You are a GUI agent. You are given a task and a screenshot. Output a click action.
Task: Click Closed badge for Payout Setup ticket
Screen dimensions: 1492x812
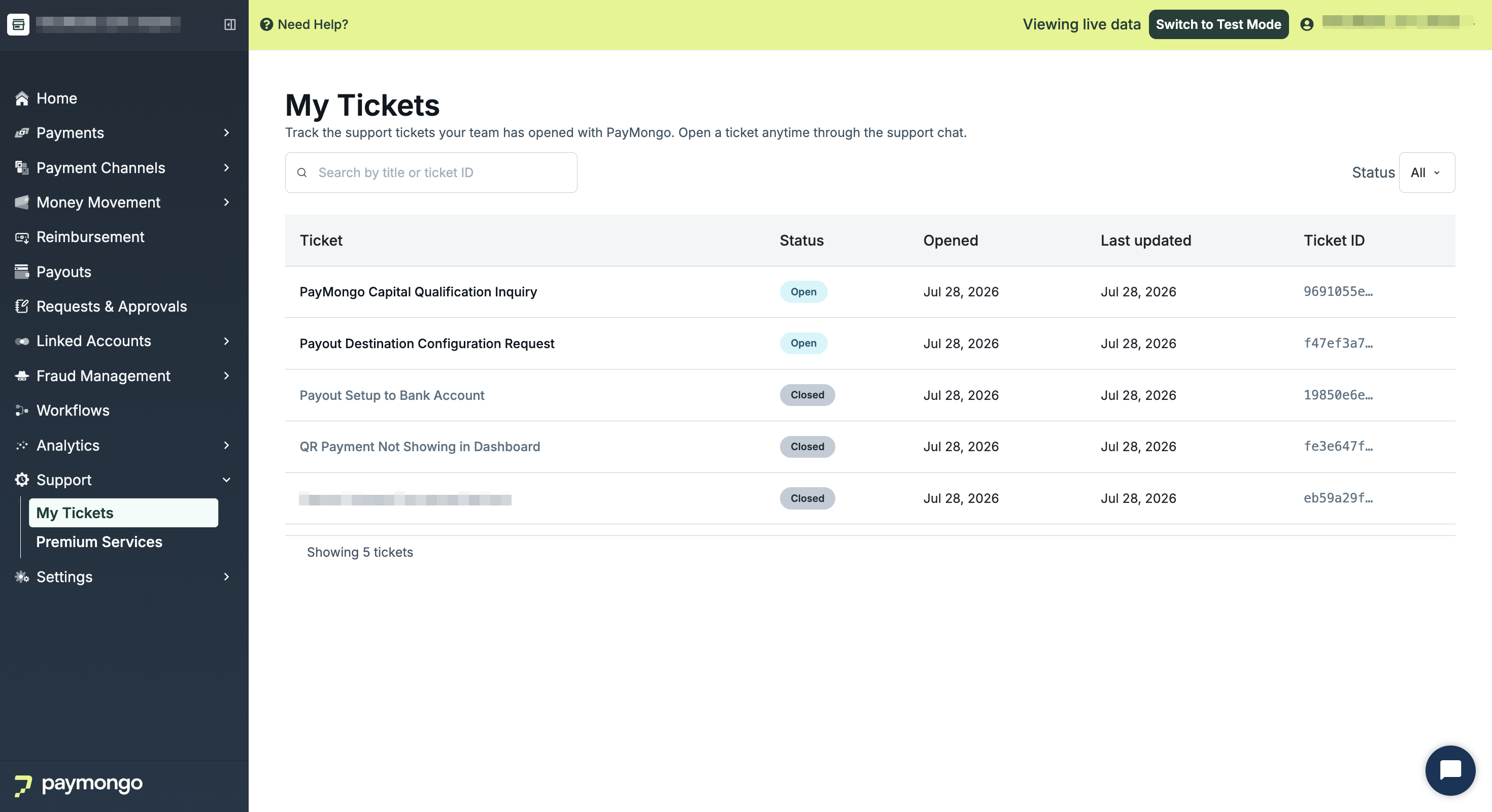(x=807, y=395)
